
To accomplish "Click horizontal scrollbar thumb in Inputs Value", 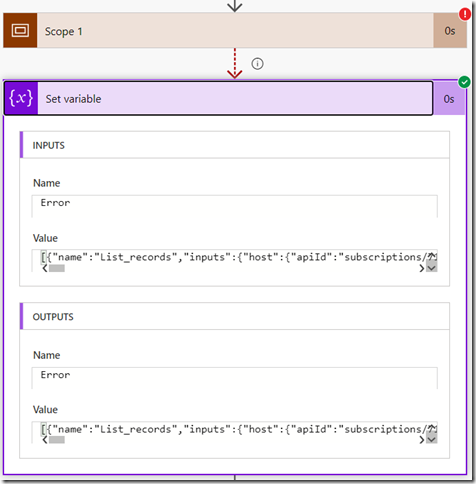I will coord(57,268).
